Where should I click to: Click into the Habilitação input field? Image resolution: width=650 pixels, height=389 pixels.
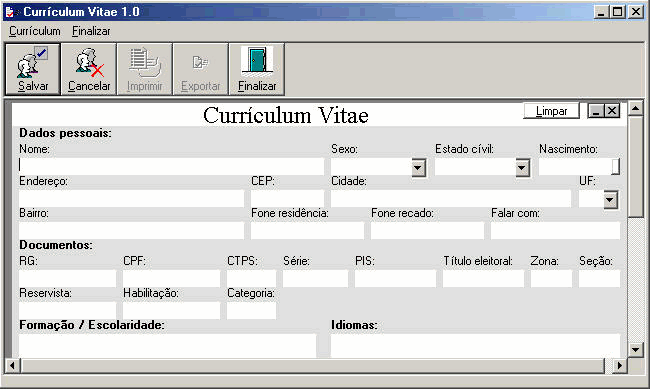click(x=171, y=311)
